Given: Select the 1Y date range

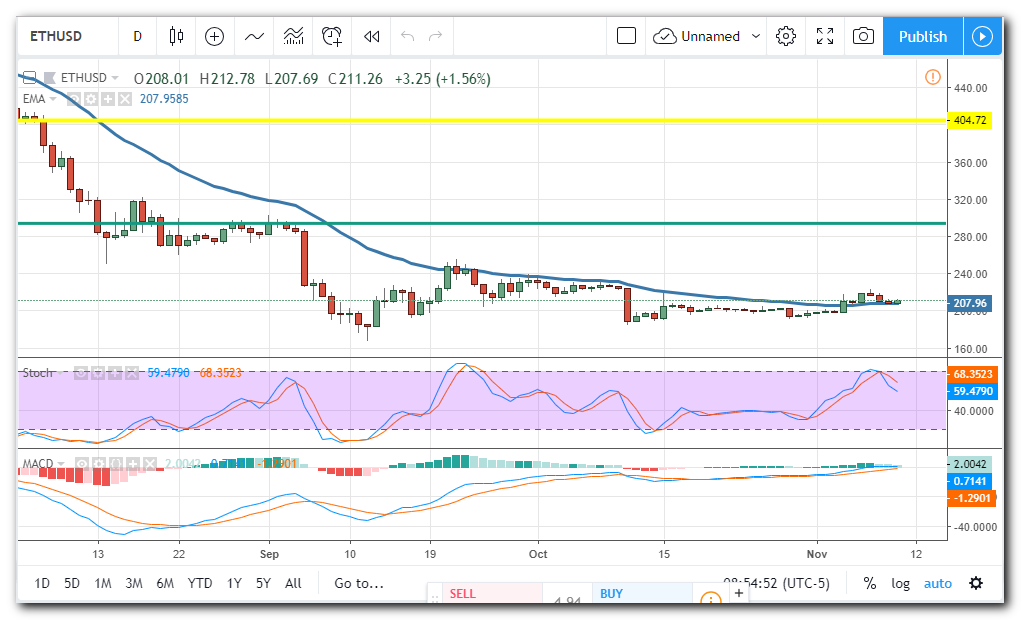Looking at the screenshot, I should [x=234, y=583].
